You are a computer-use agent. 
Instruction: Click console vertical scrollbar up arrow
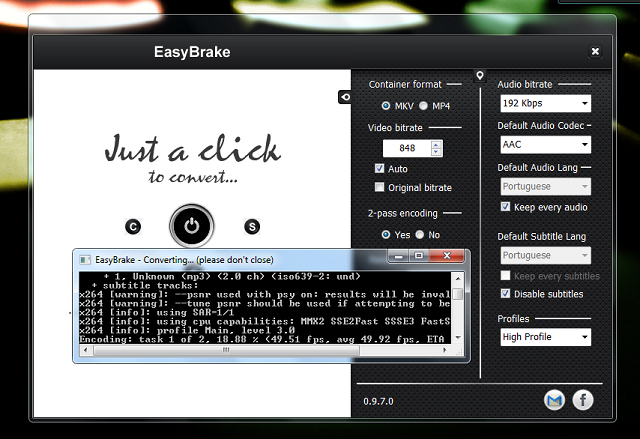pyautogui.click(x=458, y=278)
